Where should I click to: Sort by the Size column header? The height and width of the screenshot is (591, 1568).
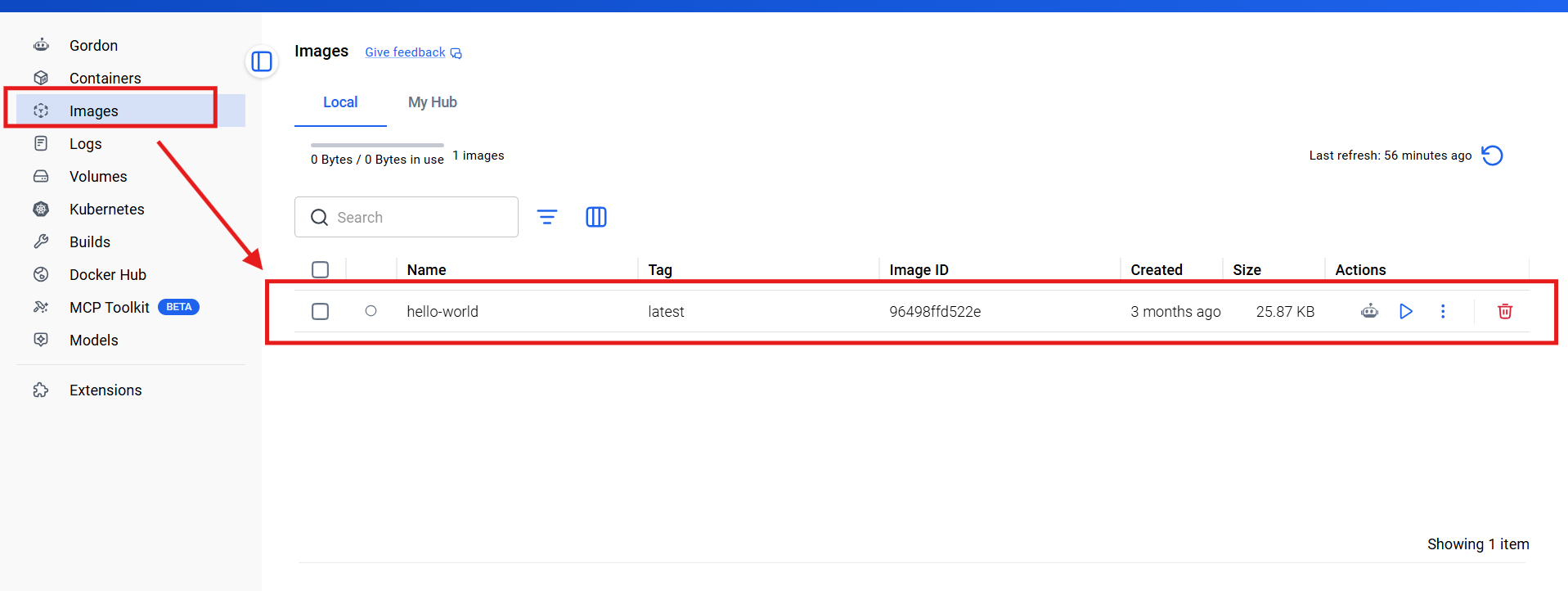tap(1247, 269)
